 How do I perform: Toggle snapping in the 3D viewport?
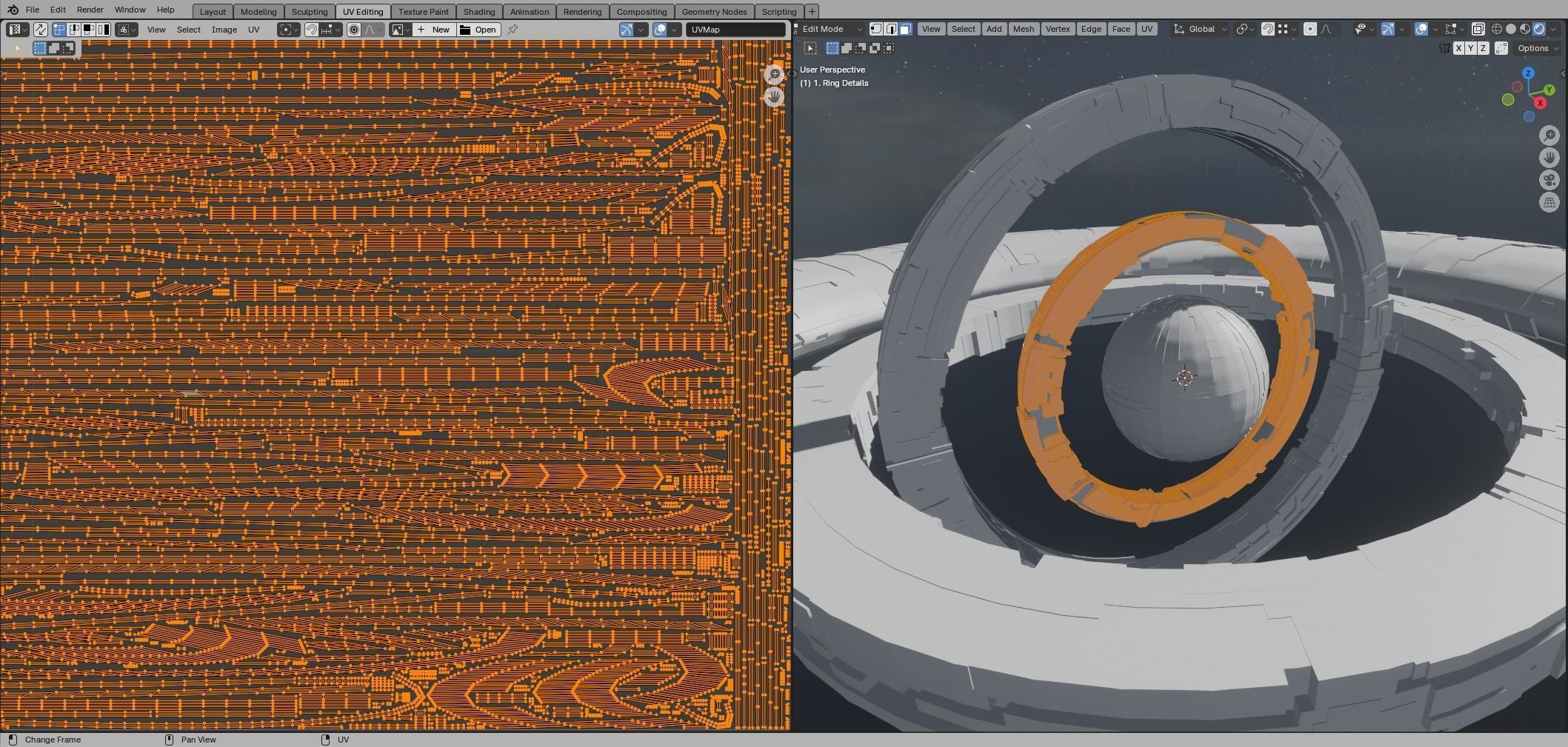[x=1268, y=29]
